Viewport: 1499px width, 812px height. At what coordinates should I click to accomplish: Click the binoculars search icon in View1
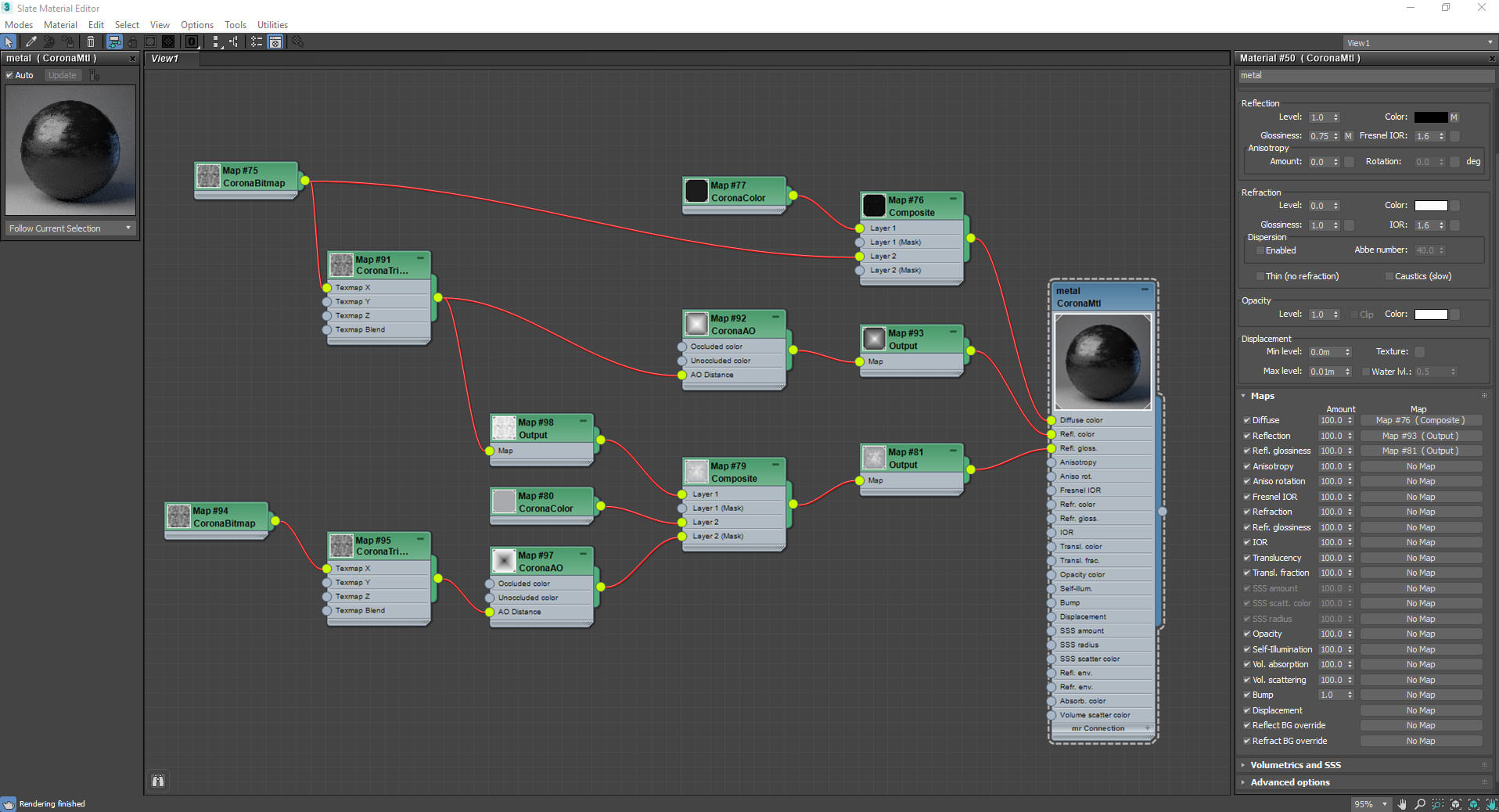tap(158, 781)
